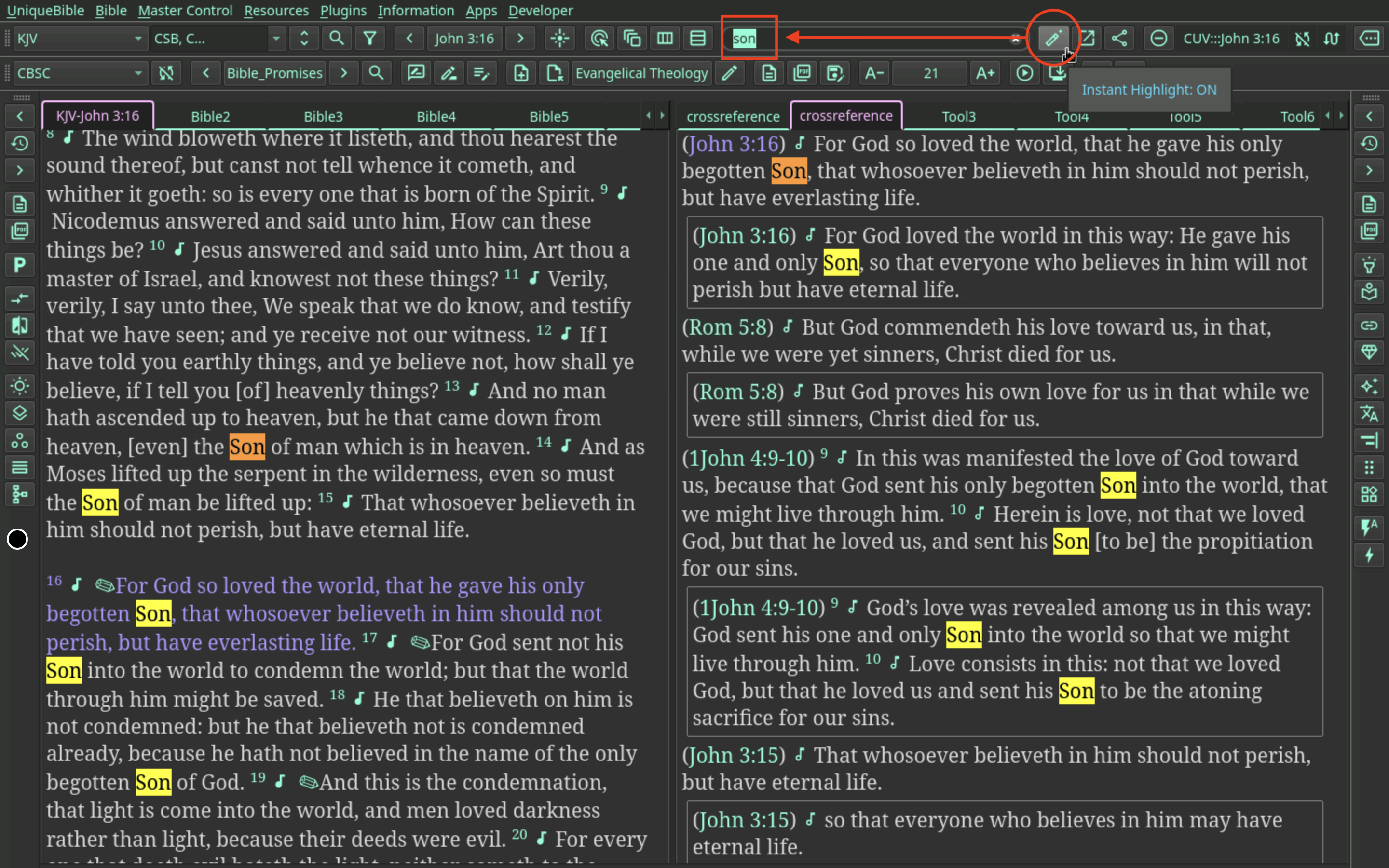Image resolution: width=1389 pixels, height=868 pixels.
Task: Click the share icon in the top toolbar
Action: click(x=1119, y=39)
